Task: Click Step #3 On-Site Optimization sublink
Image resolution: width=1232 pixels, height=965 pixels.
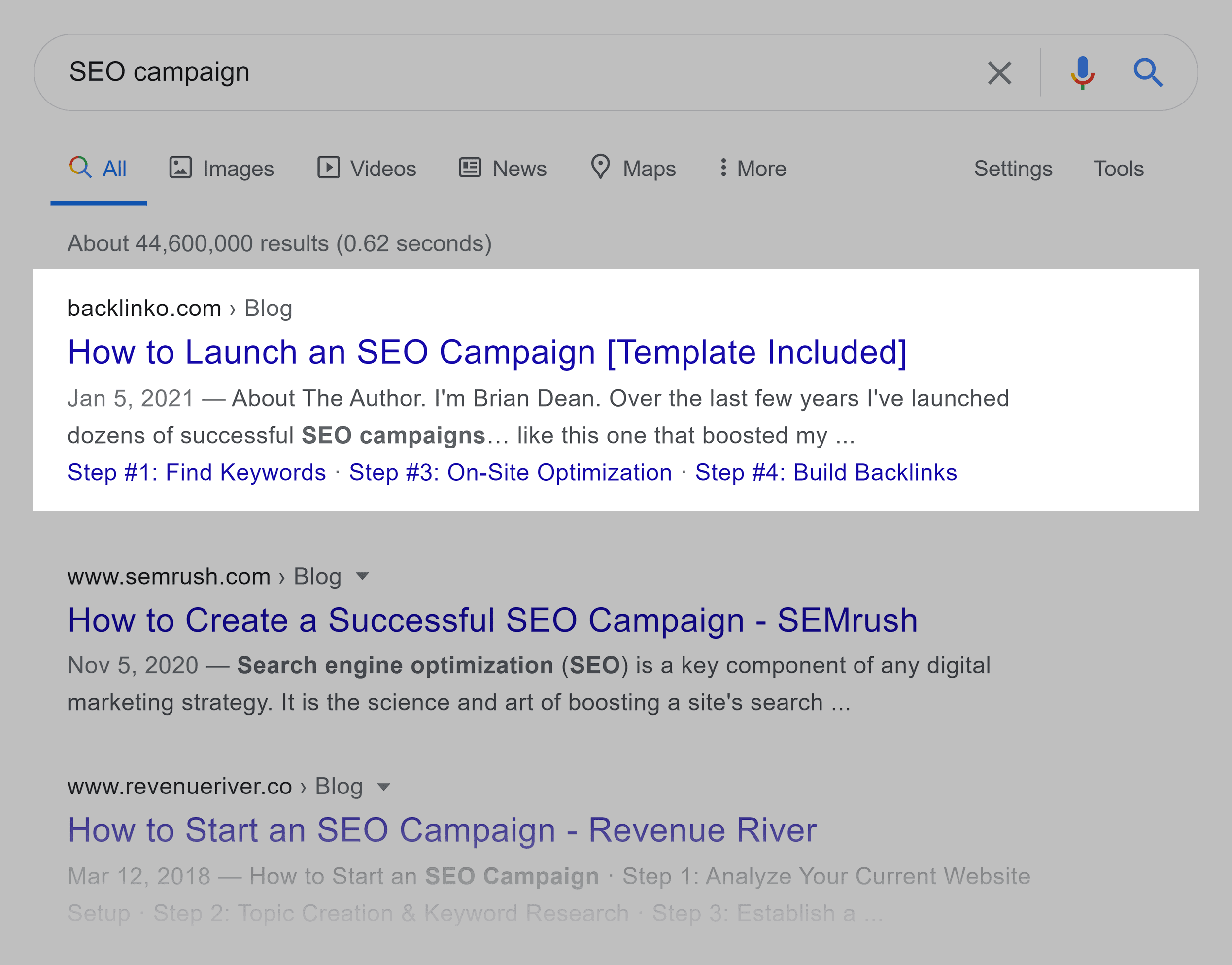Action: pyautogui.click(x=510, y=472)
